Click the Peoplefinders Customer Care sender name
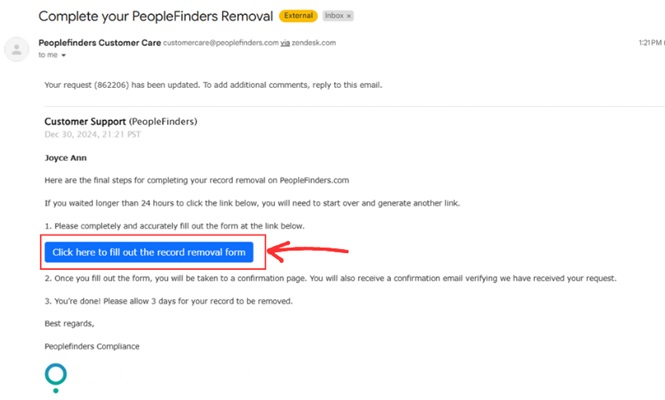 [x=100, y=43]
